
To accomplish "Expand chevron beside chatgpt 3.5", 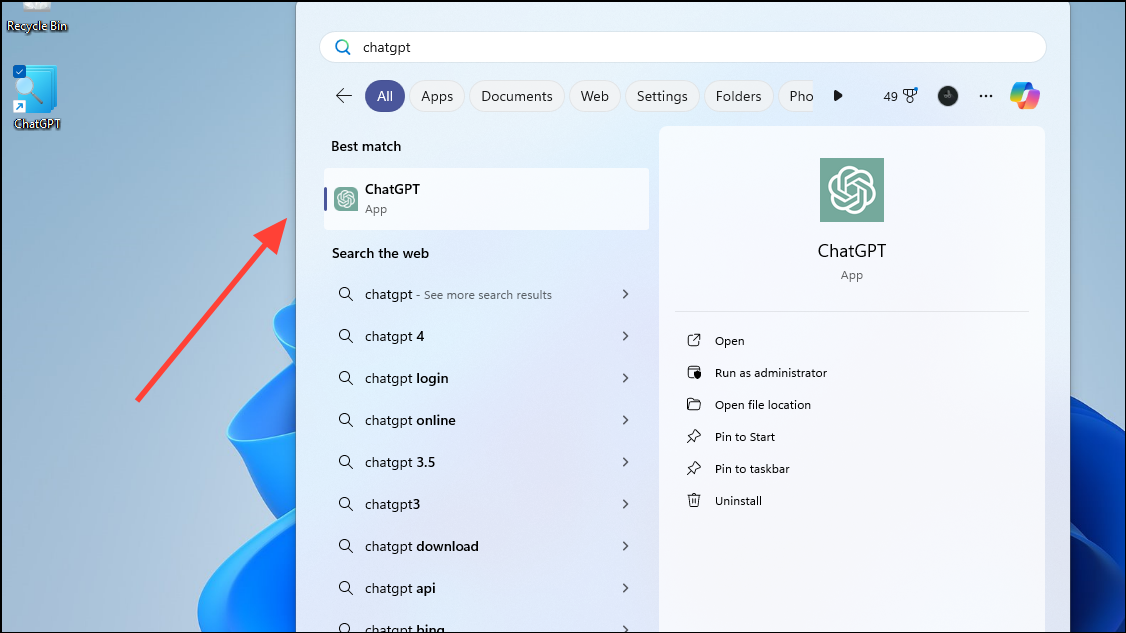I will click(x=625, y=462).
